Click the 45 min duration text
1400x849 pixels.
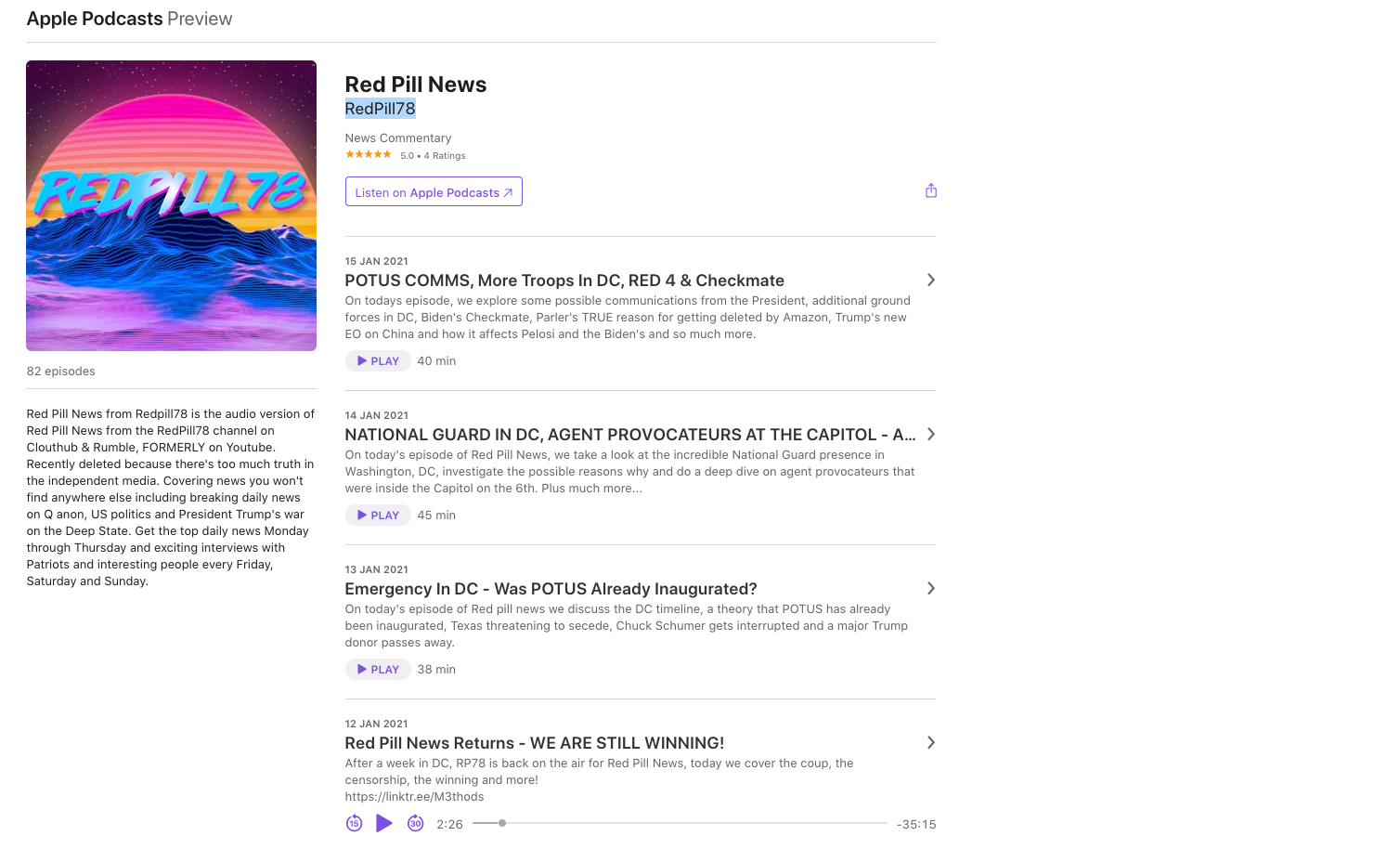point(436,515)
